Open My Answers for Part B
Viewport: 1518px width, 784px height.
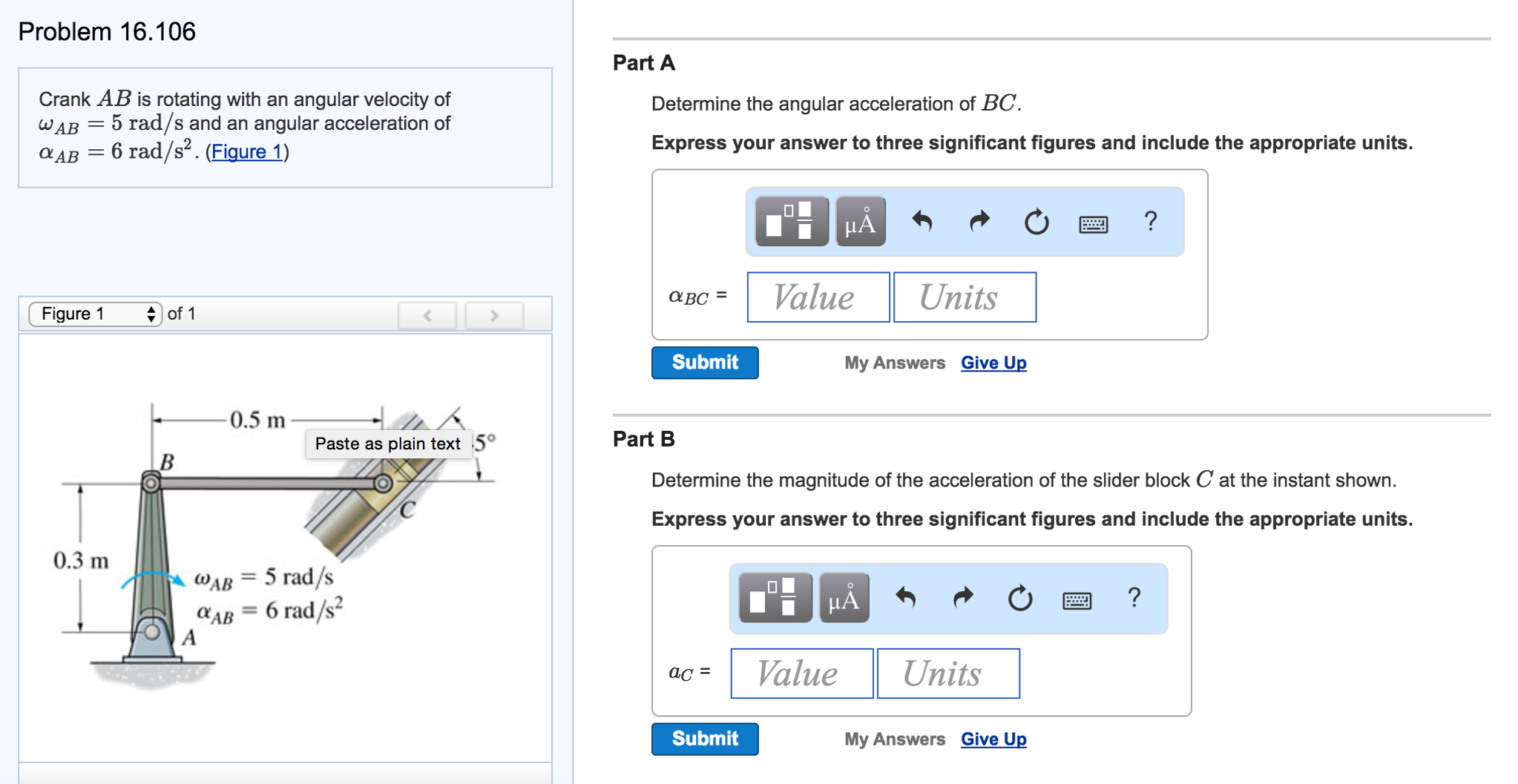click(894, 739)
